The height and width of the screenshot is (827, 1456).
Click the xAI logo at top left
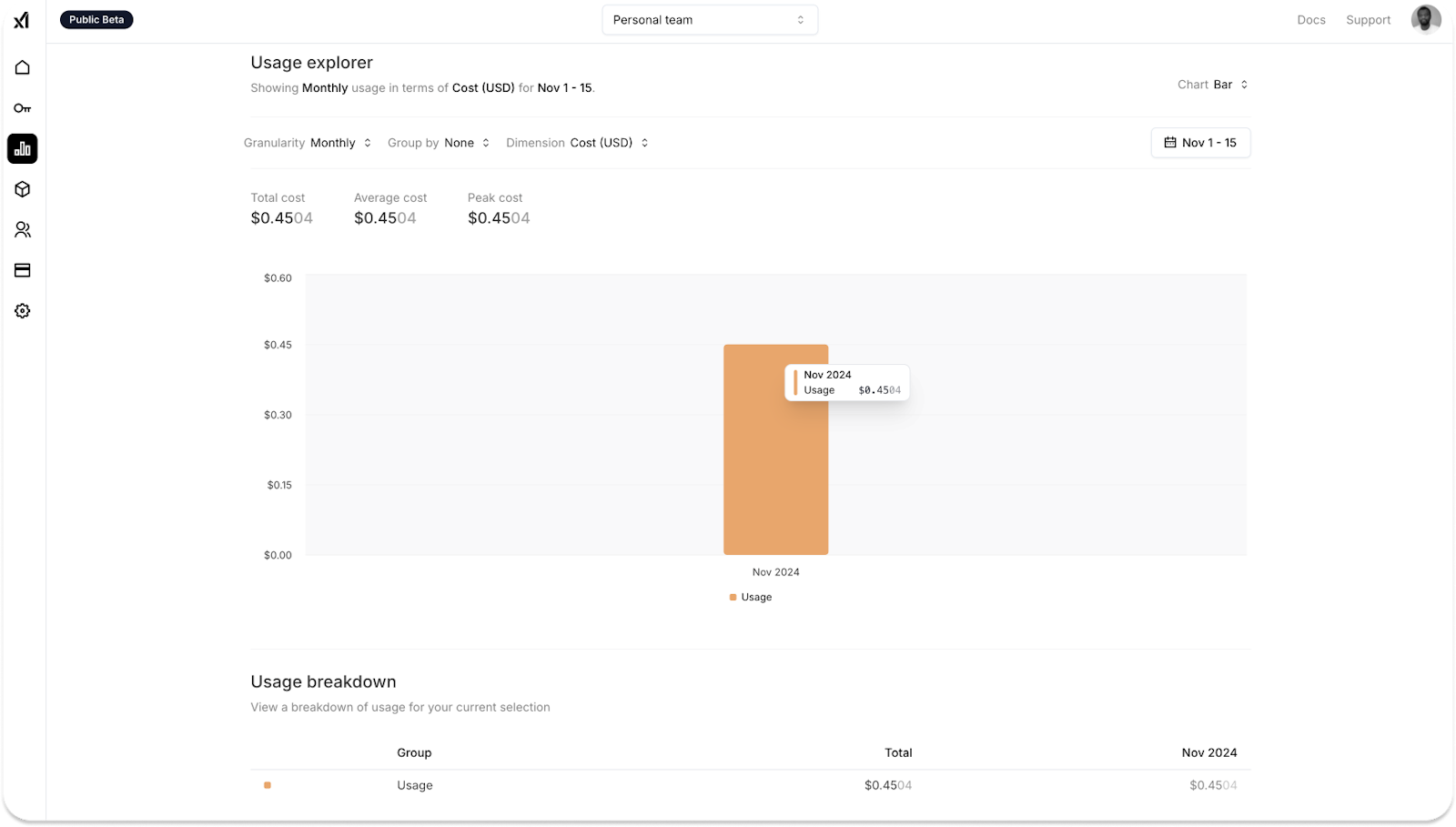[x=22, y=19]
